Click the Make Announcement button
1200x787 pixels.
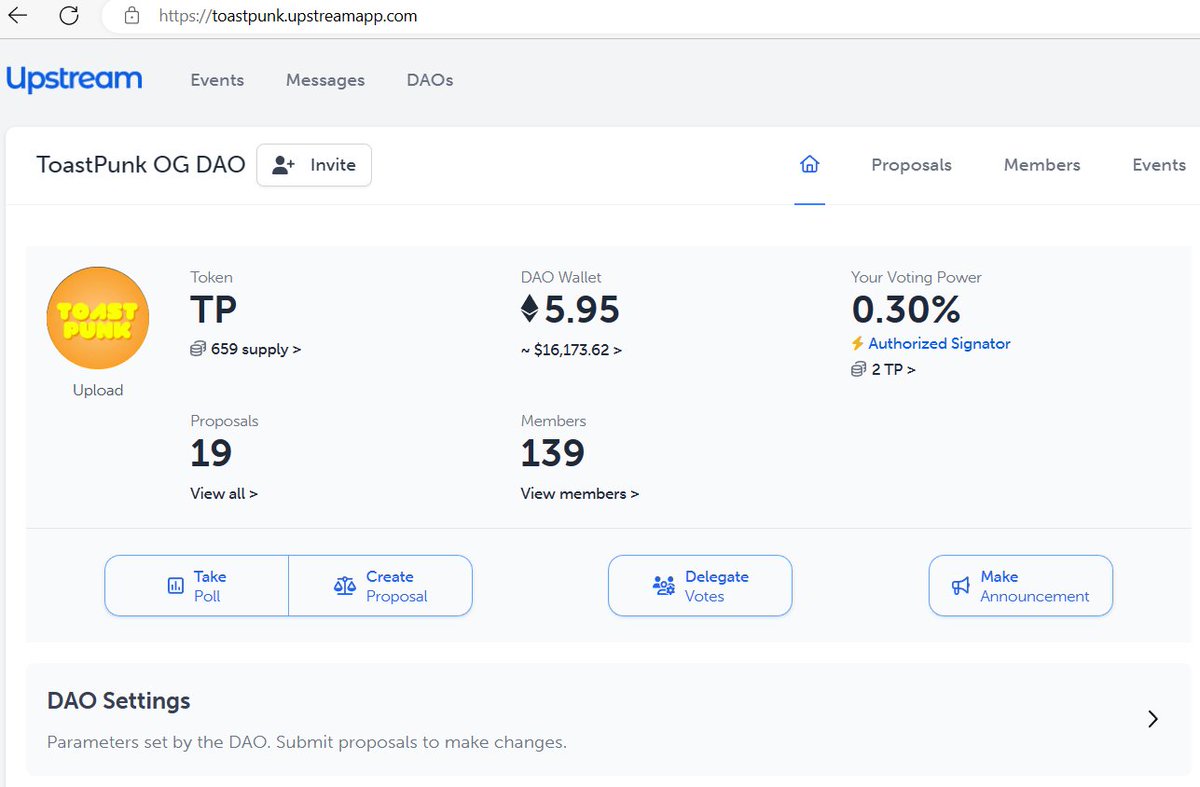1021,586
